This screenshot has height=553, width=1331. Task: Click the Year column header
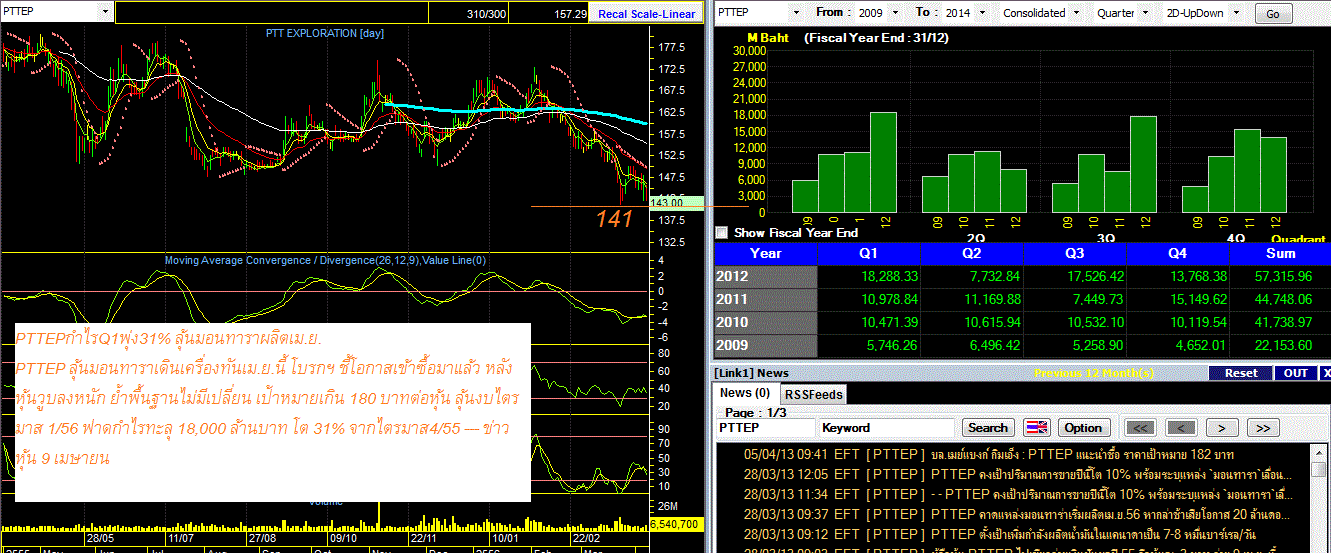765,253
